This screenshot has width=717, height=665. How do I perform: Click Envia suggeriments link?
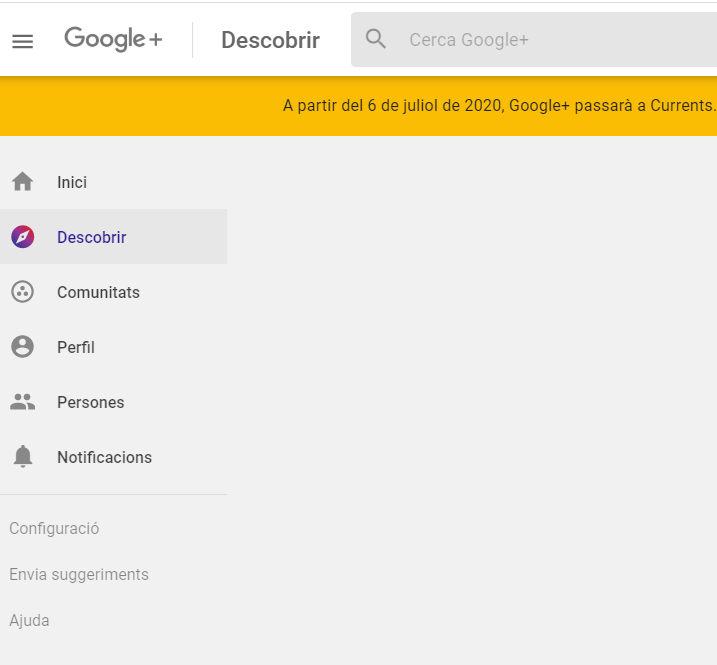click(x=79, y=575)
